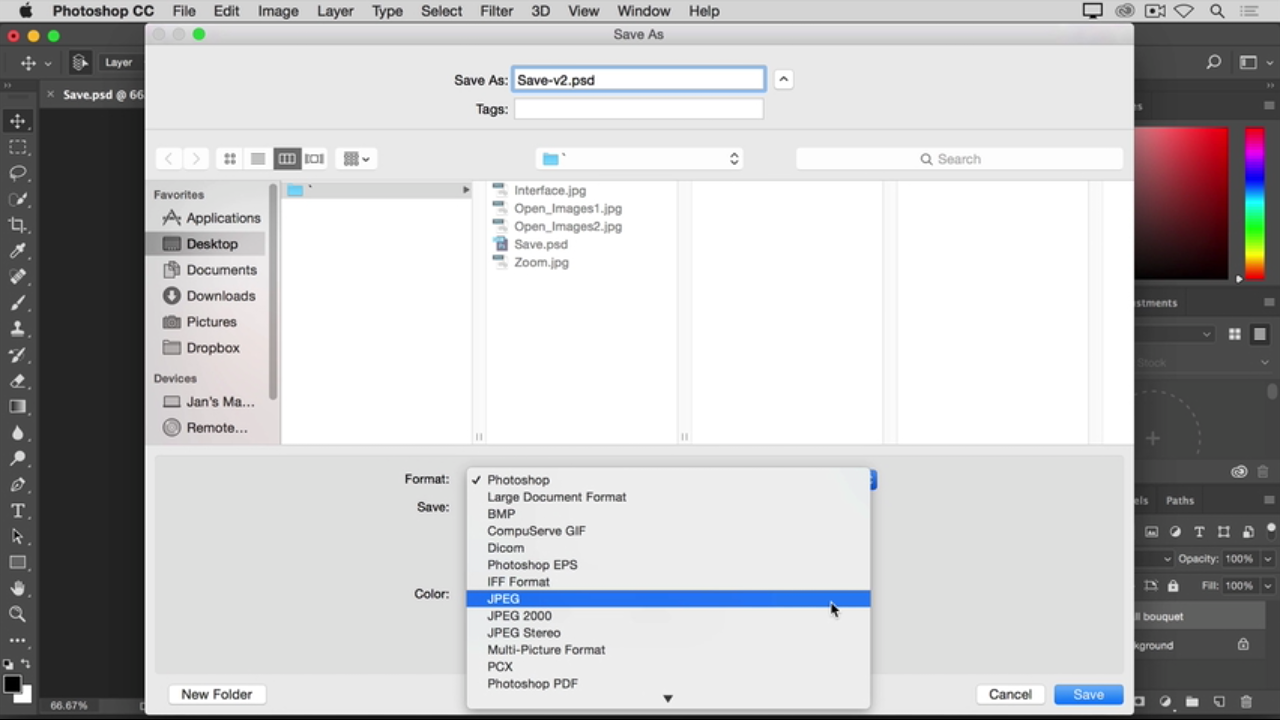1280x720 pixels.
Task: Switch file browser to cover flow view
Action: (315, 159)
